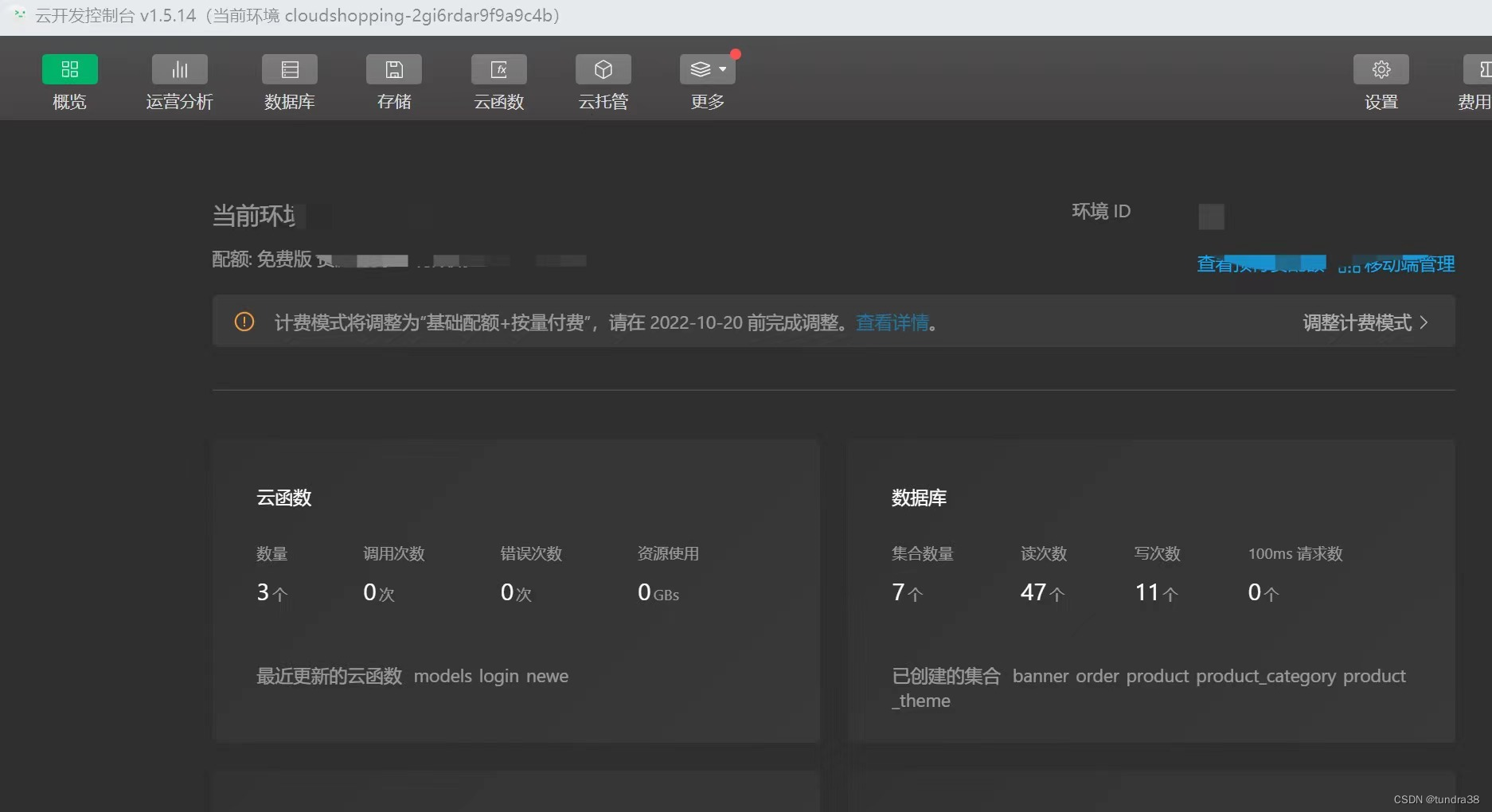The width and height of the screenshot is (1492, 812).
Task: Open the 查看详情 link
Action: pyautogui.click(x=892, y=322)
